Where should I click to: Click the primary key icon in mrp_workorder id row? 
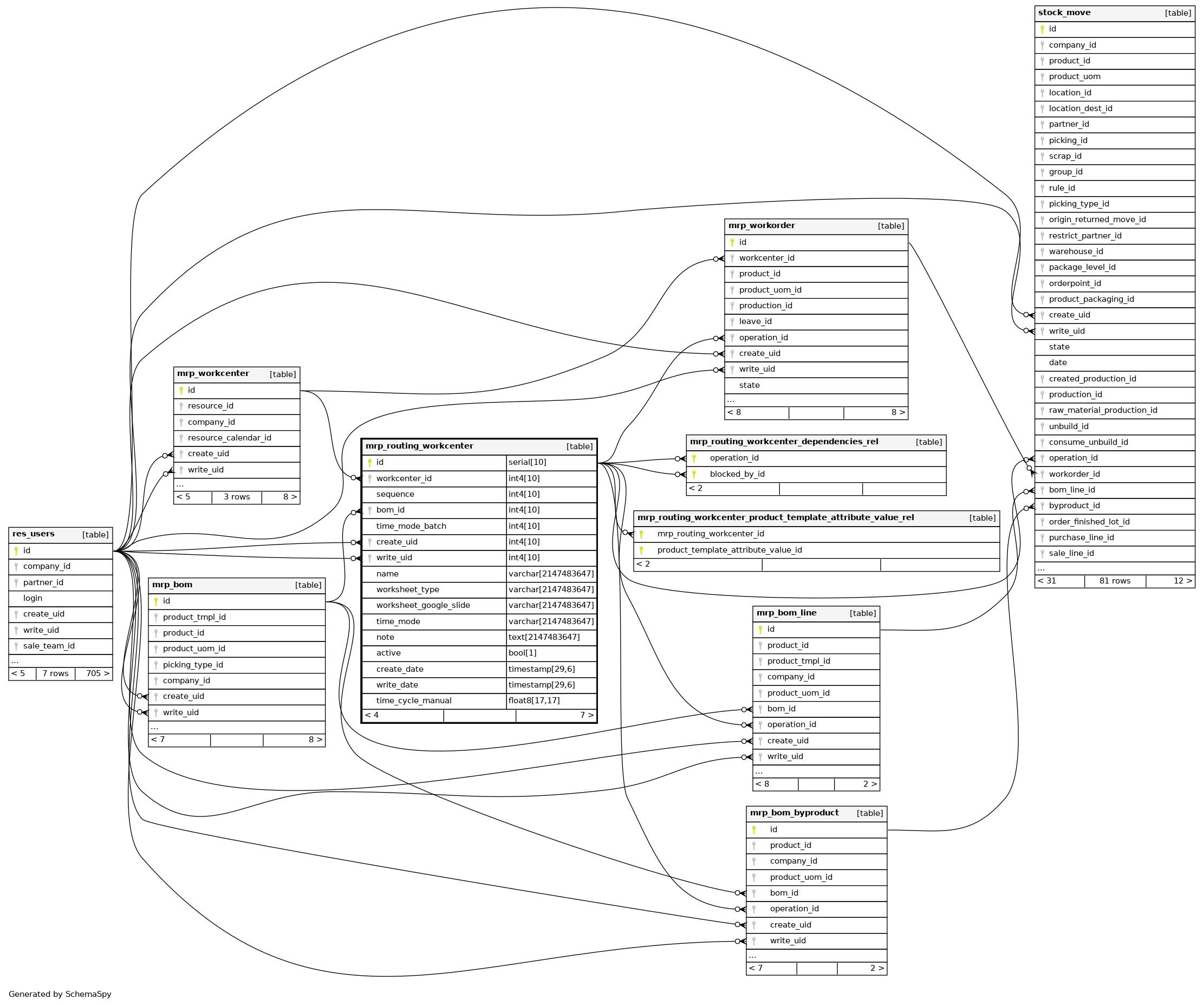(x=732, y=243)
